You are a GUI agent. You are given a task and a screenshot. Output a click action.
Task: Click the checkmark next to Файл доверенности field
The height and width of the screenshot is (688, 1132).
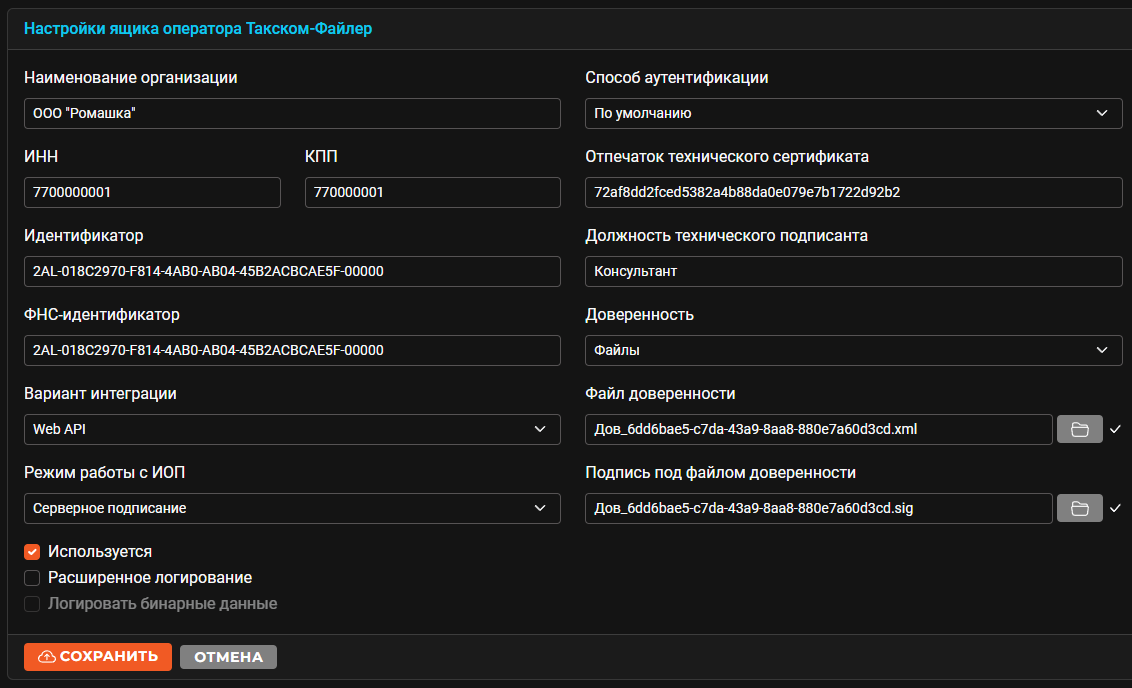coord(1115,430)
